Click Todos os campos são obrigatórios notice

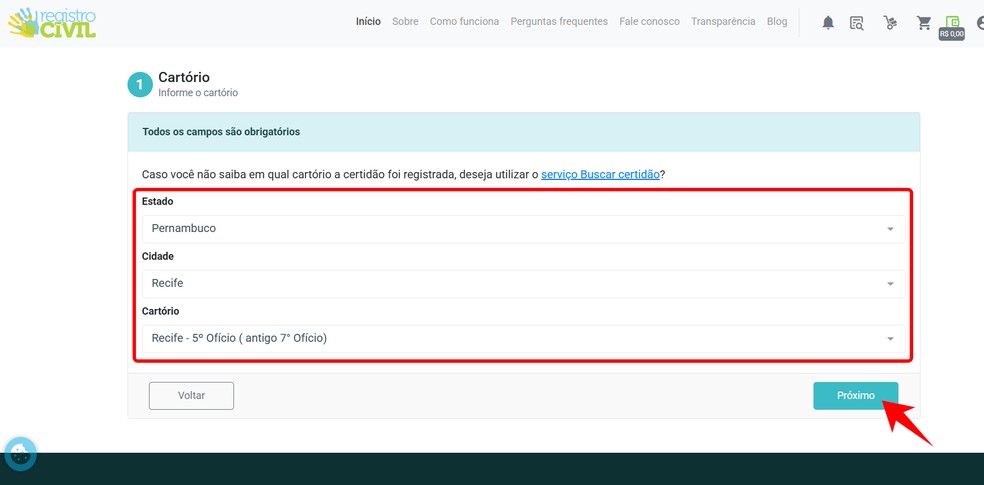click(221, 132)
